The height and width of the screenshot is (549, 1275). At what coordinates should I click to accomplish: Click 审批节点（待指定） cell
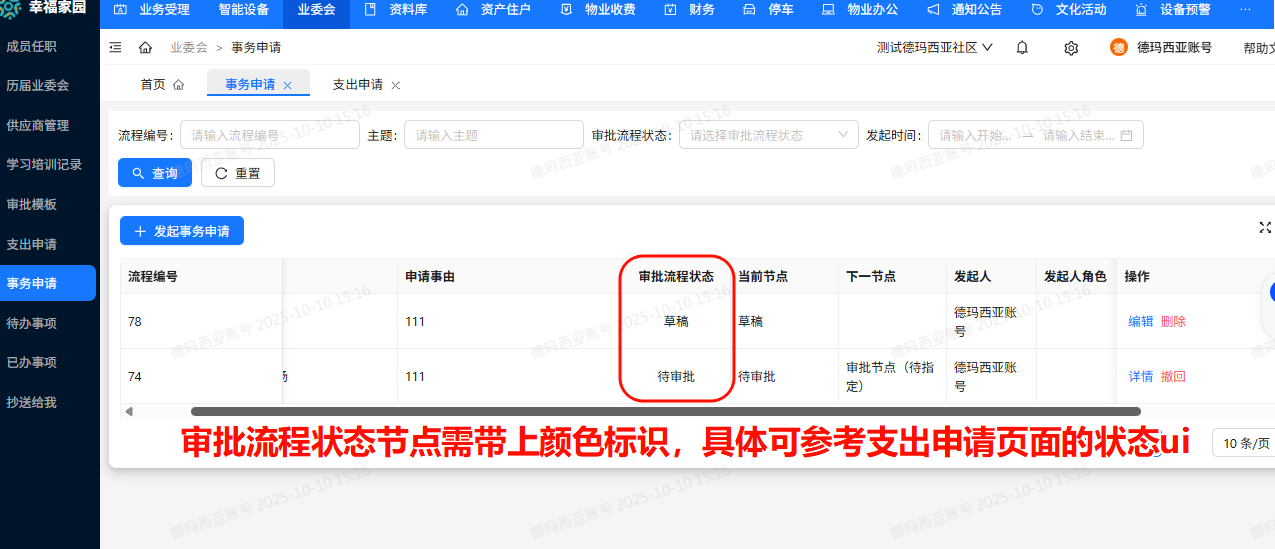point(890,376)
